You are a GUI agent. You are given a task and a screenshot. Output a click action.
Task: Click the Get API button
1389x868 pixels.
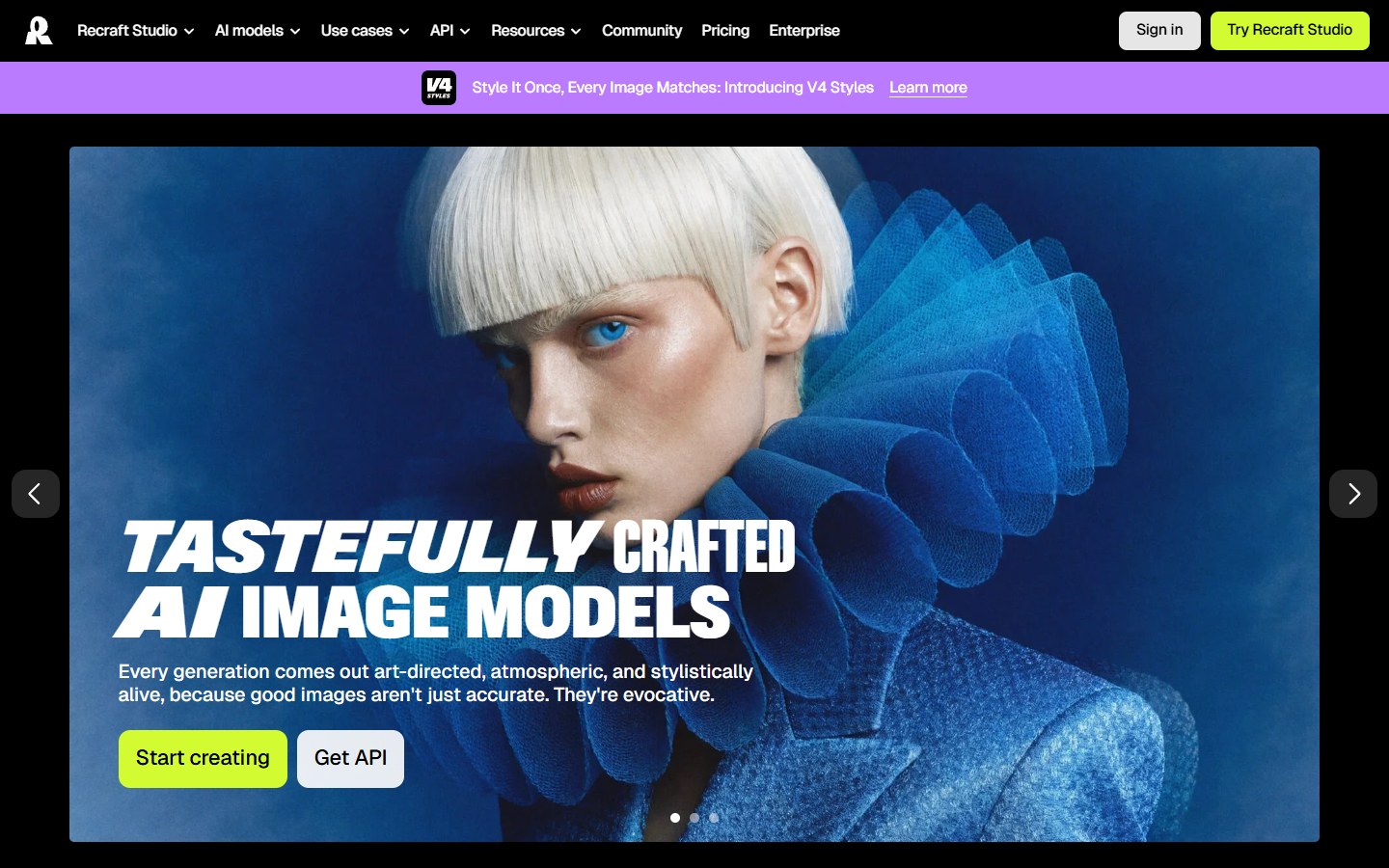350,759
